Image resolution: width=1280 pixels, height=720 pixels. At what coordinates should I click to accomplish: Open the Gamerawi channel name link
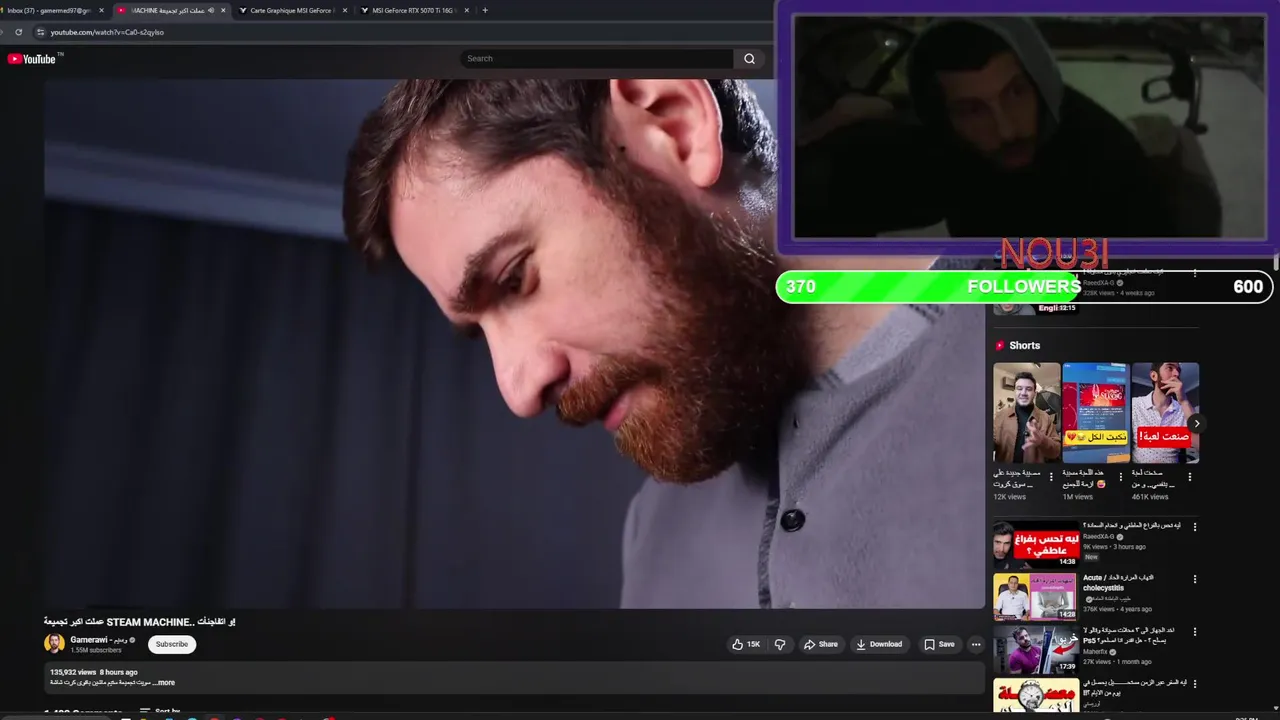coord(98,640)
